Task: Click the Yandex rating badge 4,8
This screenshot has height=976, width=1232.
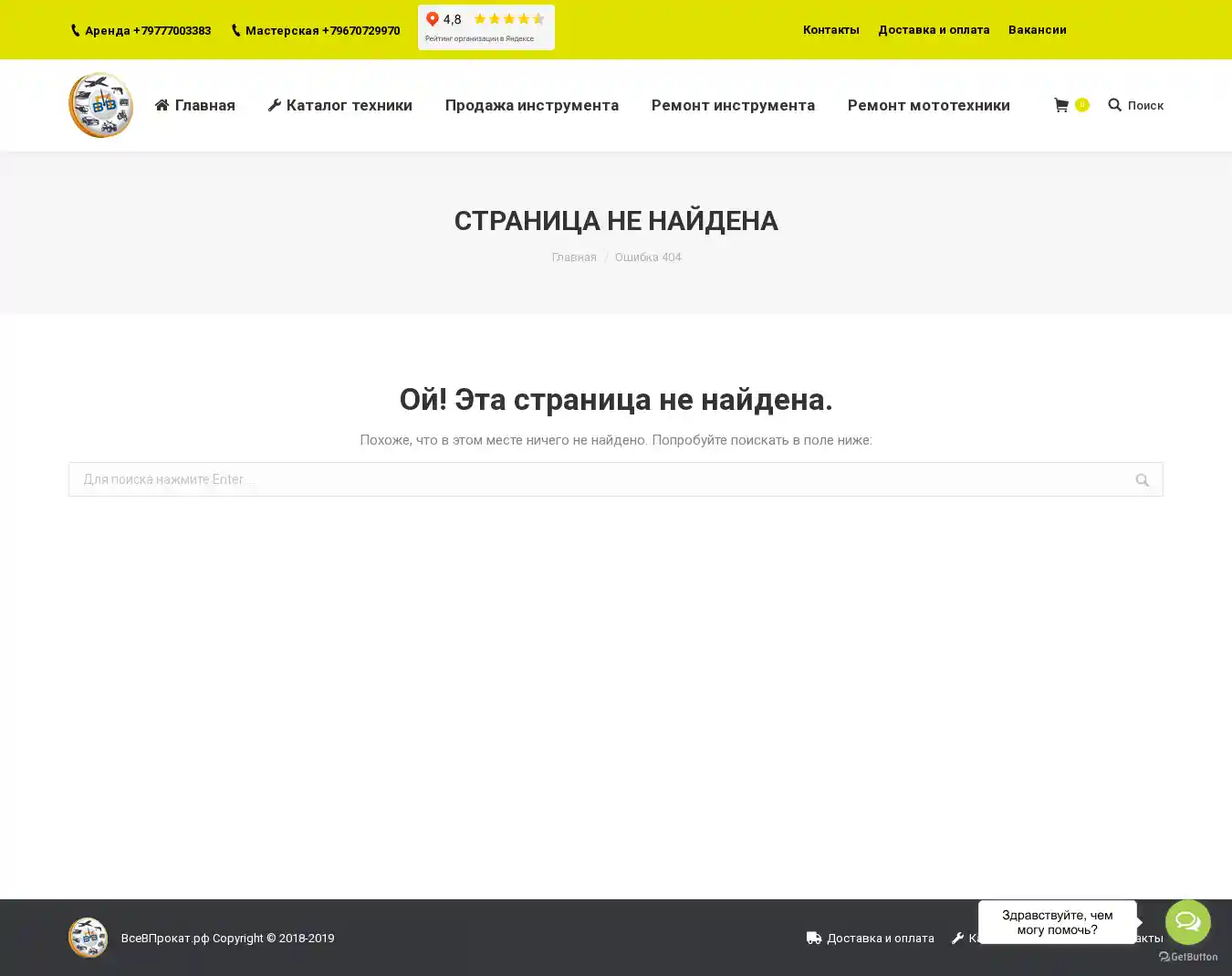Action: 485,27
